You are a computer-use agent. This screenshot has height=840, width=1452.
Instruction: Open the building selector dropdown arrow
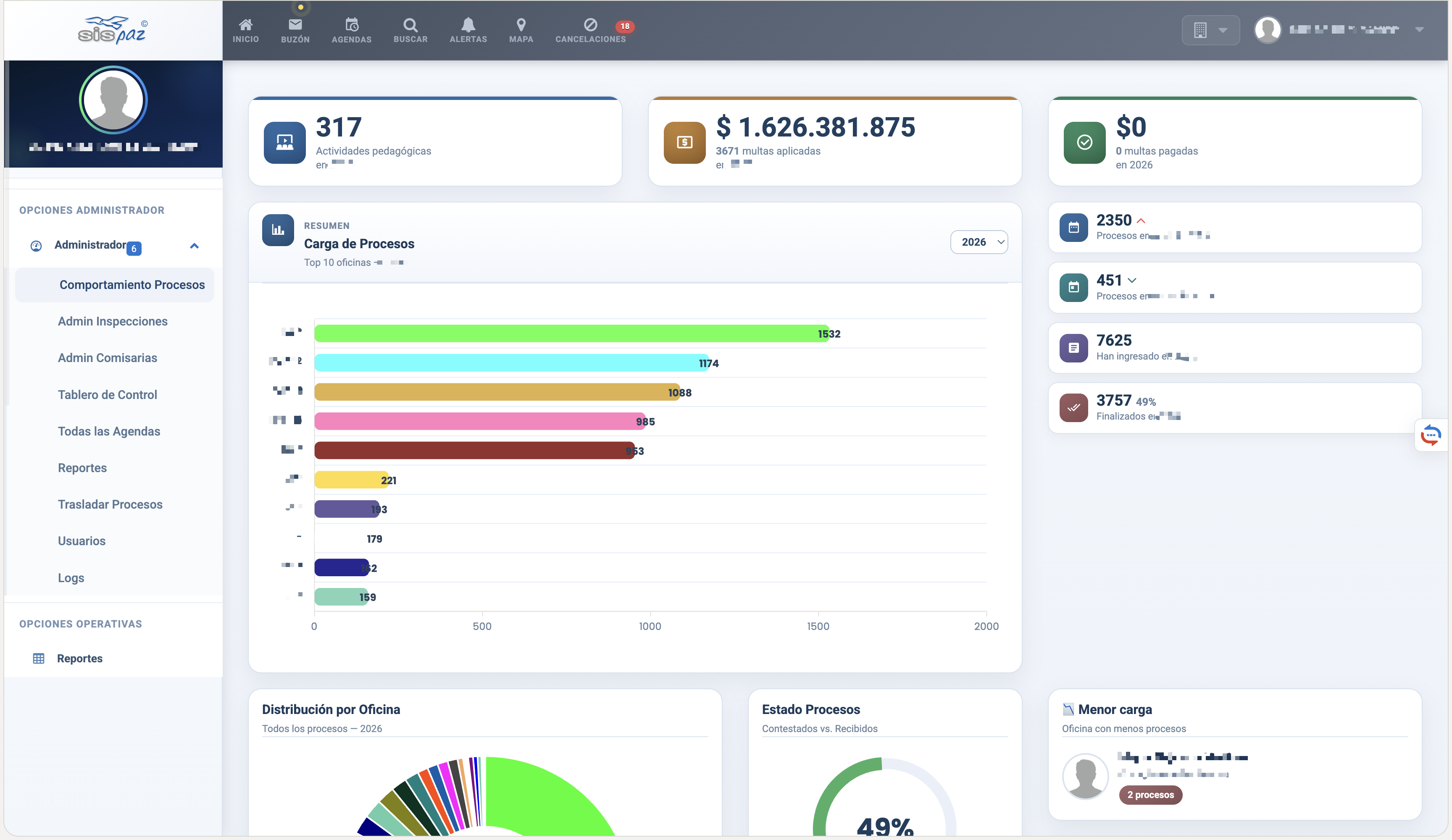[1223, 30]
